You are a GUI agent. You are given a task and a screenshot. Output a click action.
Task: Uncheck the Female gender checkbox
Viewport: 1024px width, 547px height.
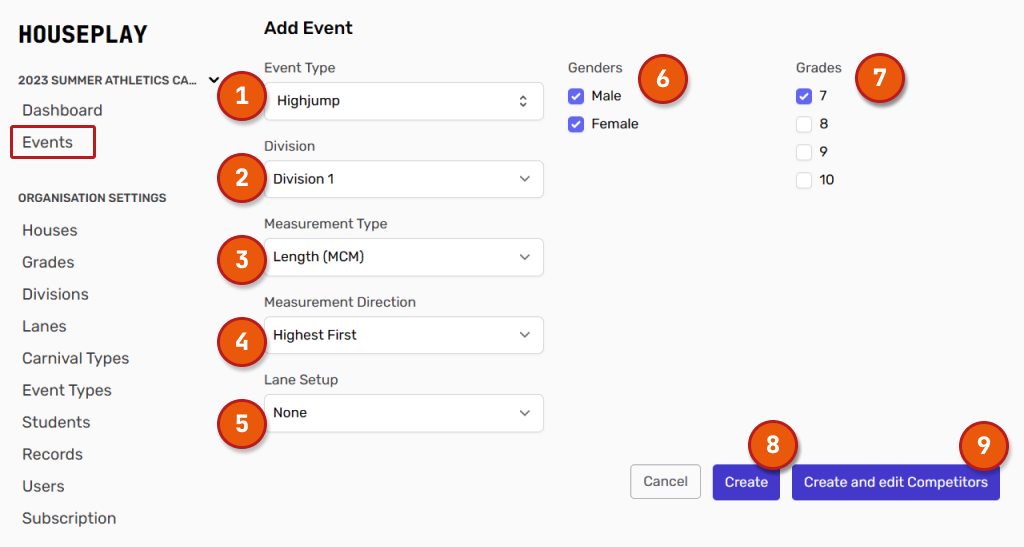tap(576, 124)
